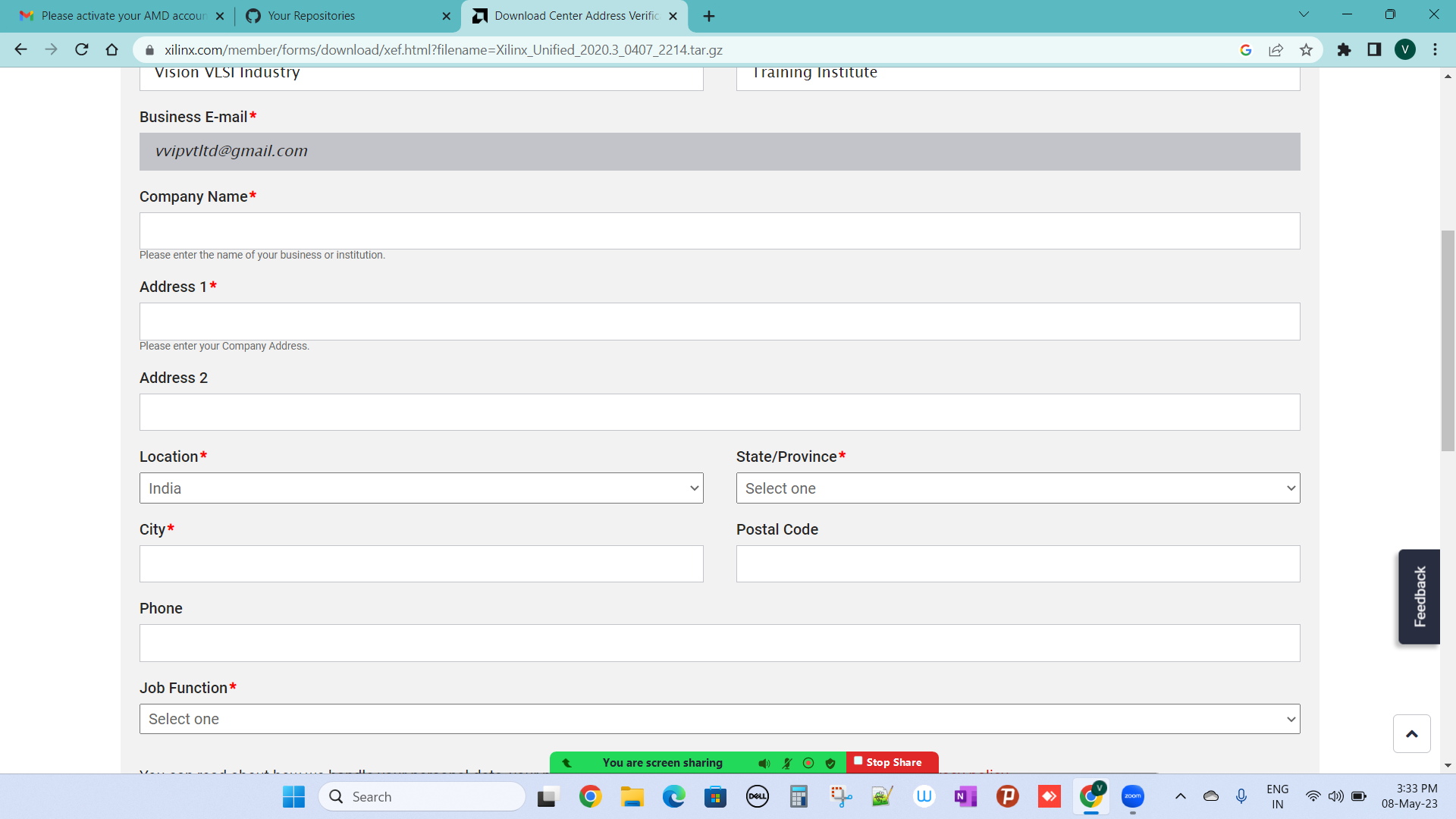This screenshot has height=819, width=1456.
Task: Open the Feedback side button
Action: click(1419, 597)
